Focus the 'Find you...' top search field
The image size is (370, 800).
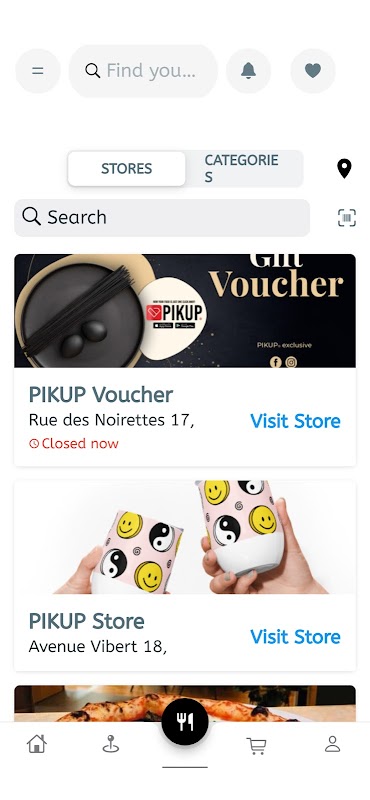pos(143,71)
